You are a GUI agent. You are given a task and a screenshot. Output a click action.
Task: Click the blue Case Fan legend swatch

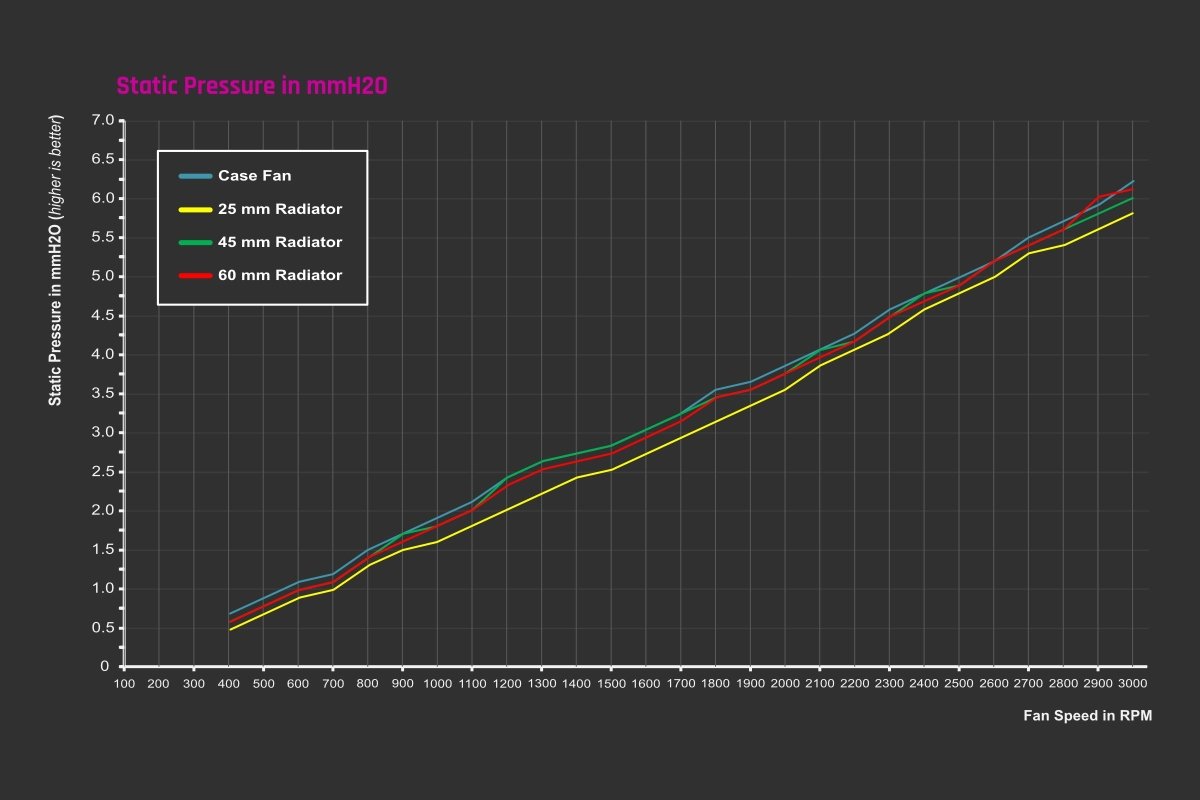[x=196, y=176]
